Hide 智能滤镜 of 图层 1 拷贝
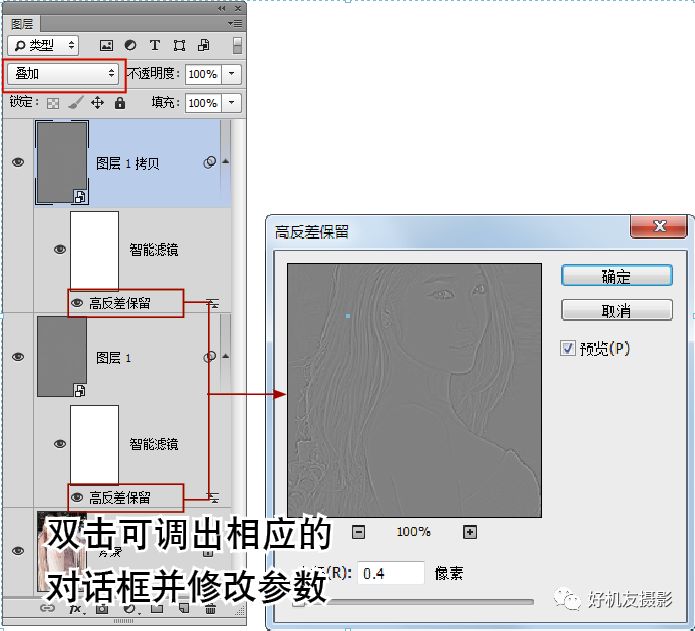Viewport: 695px width, 631px height. point(60,249)
